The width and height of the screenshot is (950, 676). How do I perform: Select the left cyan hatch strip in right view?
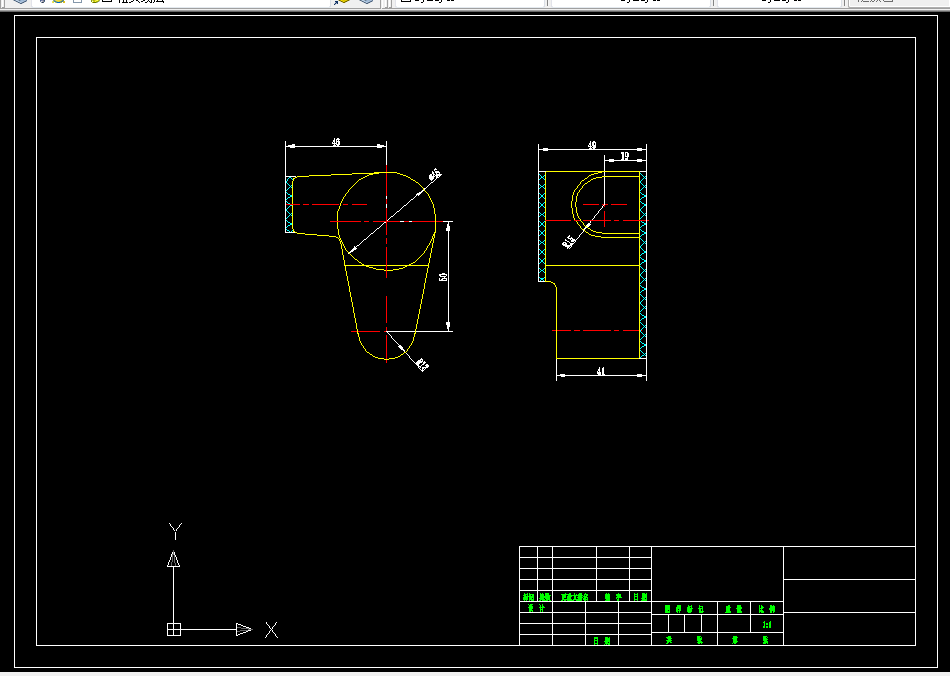(x=542, y=227)
